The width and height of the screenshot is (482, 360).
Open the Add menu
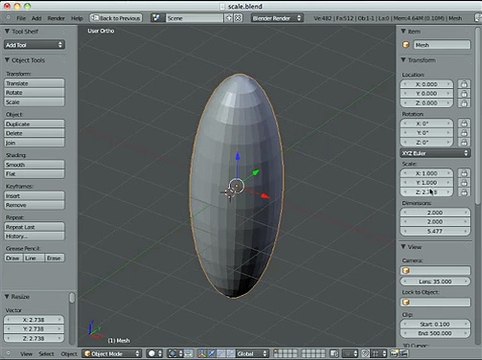click(x=36, y=18)
